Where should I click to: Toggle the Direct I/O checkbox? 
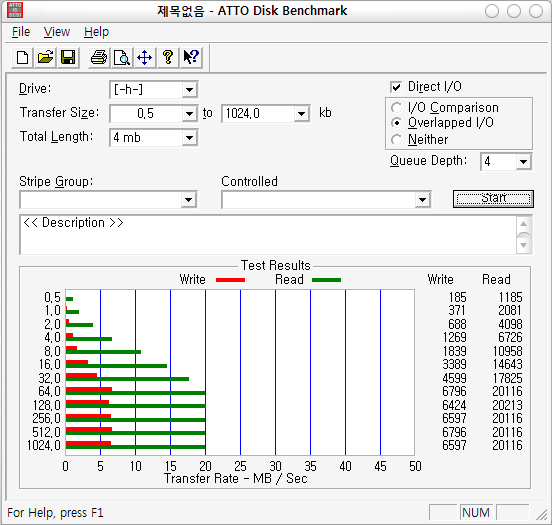coord(396,87)
